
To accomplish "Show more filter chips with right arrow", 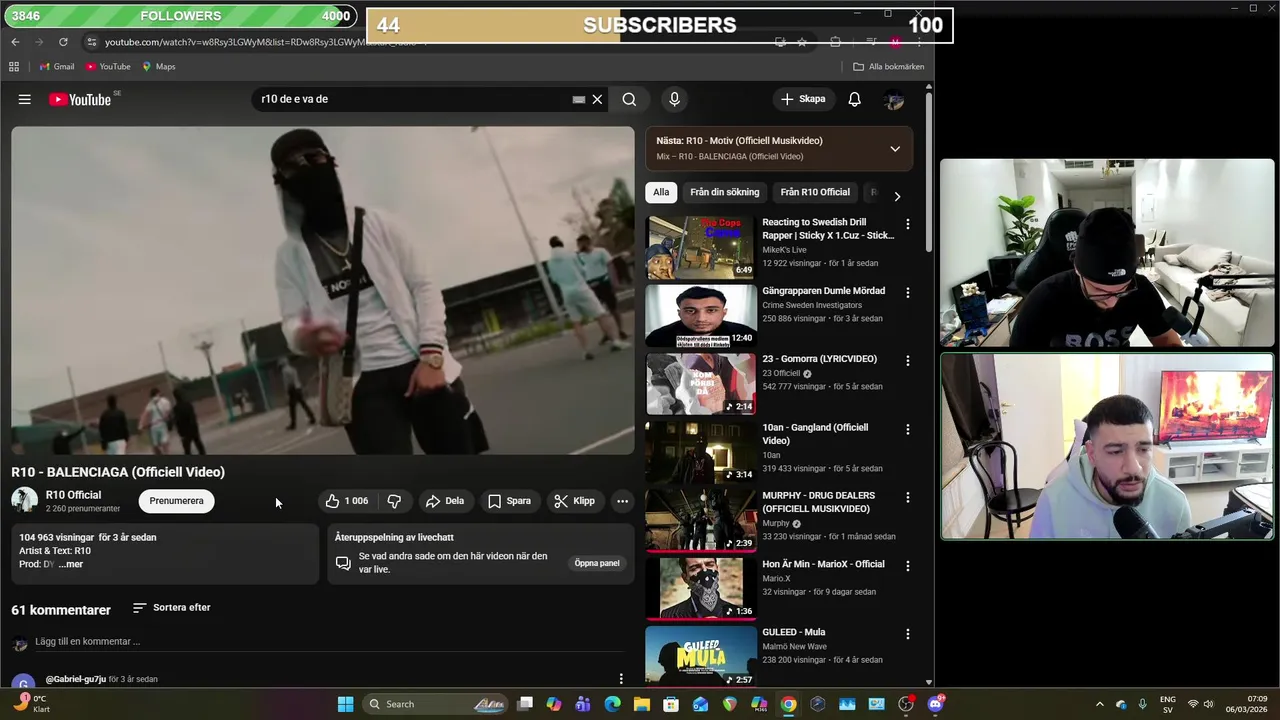I will 897,196.
